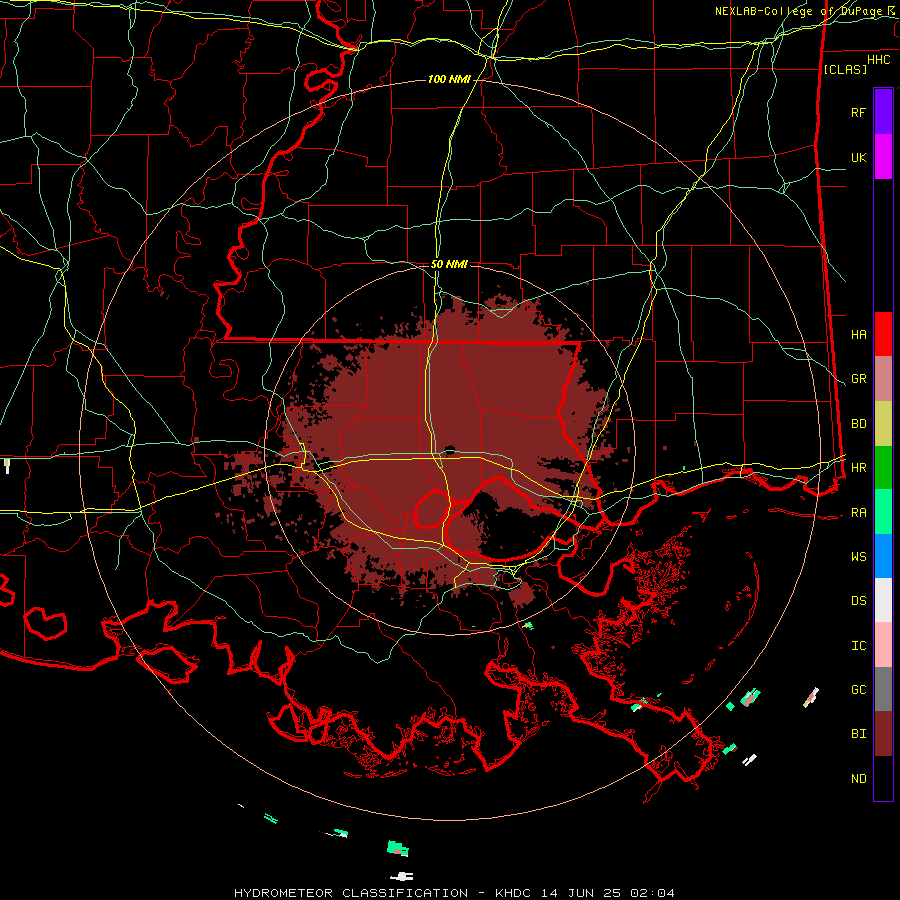Click the '[CLAS]' legend unit label
The image size is (900, 900).
tap(845, 69)
